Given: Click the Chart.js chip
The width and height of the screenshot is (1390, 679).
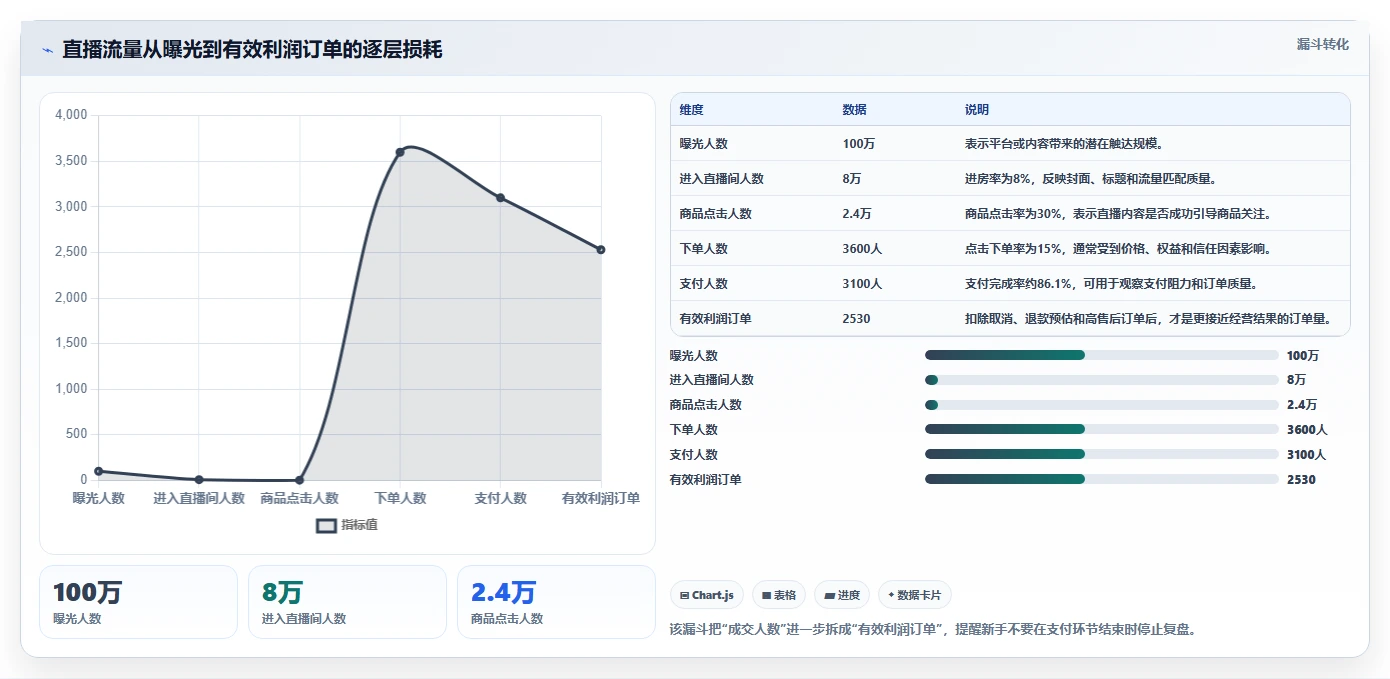Looking at the screenshot, I should [706, 595].
